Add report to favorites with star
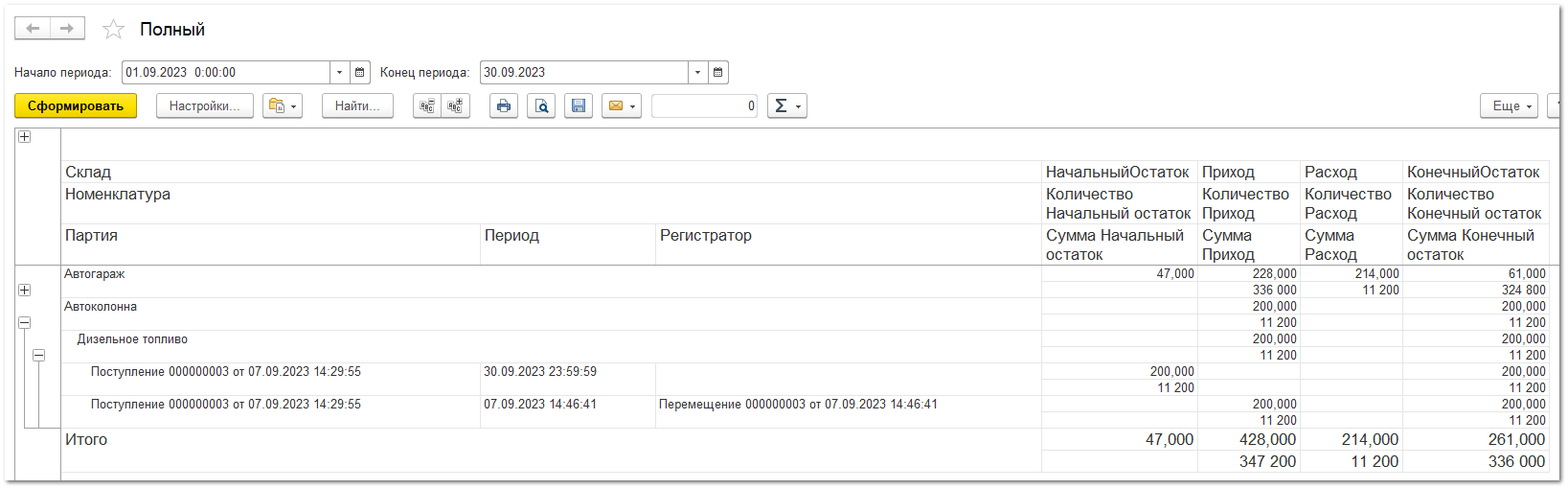Viewport: 1568px width, 489px height. coord(114,30)
